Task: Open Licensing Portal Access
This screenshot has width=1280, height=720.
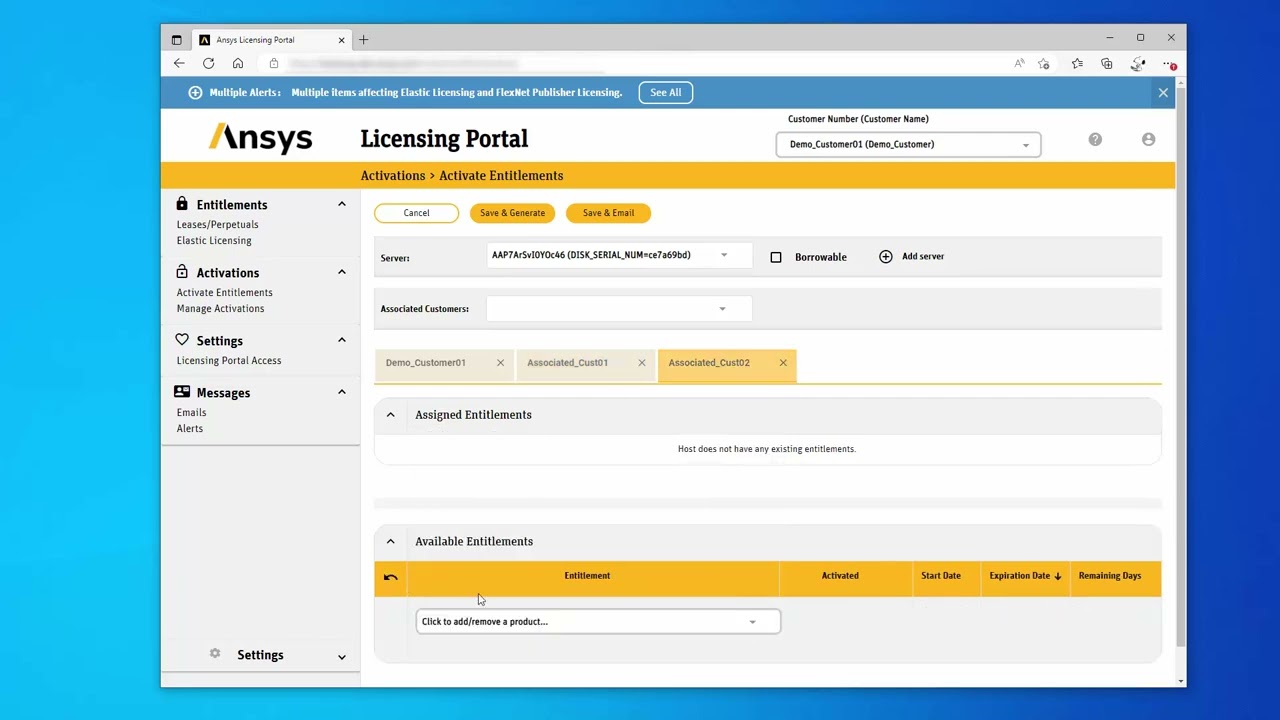Action: click(x=229, y=361)
